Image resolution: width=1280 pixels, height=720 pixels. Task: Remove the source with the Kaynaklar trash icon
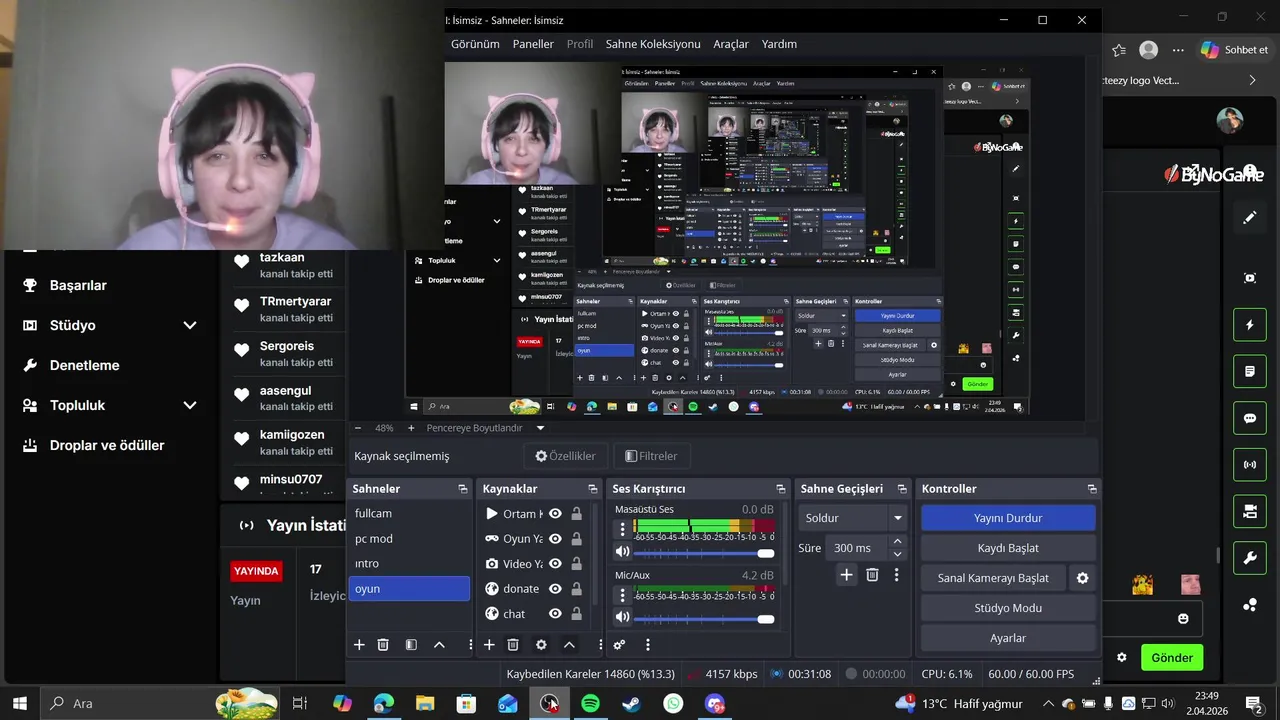[513, 645]
